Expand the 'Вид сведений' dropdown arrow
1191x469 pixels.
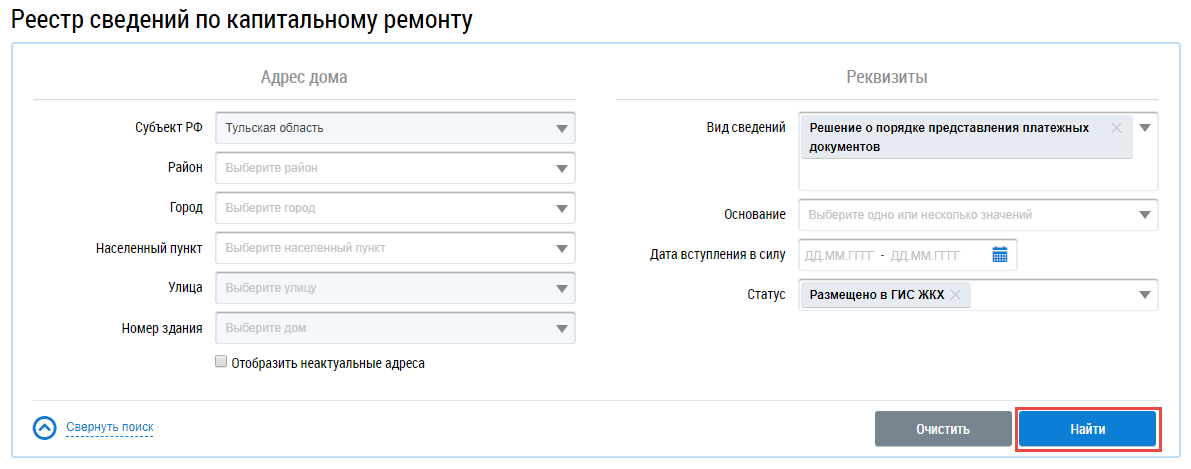click(1145, 128)
